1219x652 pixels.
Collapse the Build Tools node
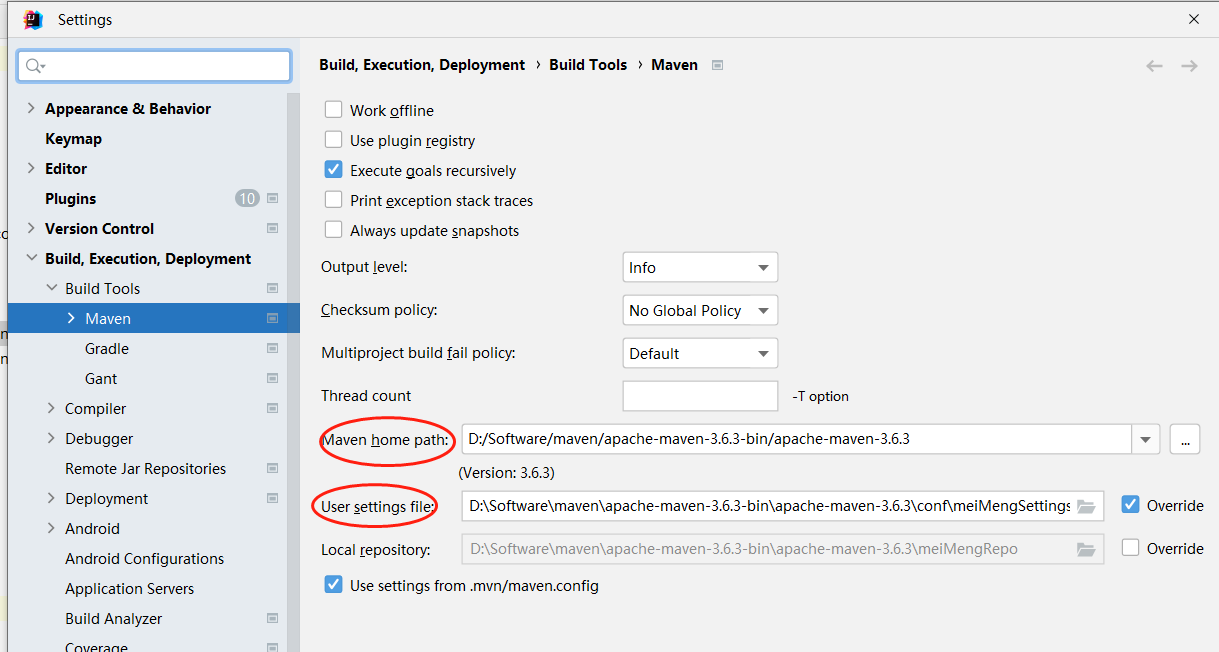point(51,288)
